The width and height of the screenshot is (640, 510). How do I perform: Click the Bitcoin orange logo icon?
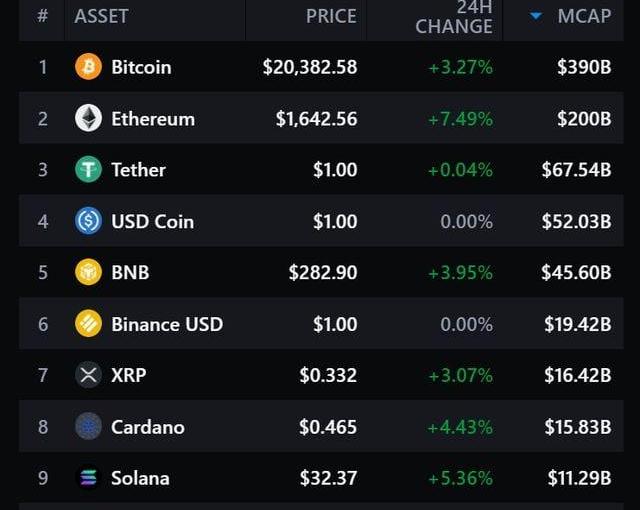coord(88,67)
